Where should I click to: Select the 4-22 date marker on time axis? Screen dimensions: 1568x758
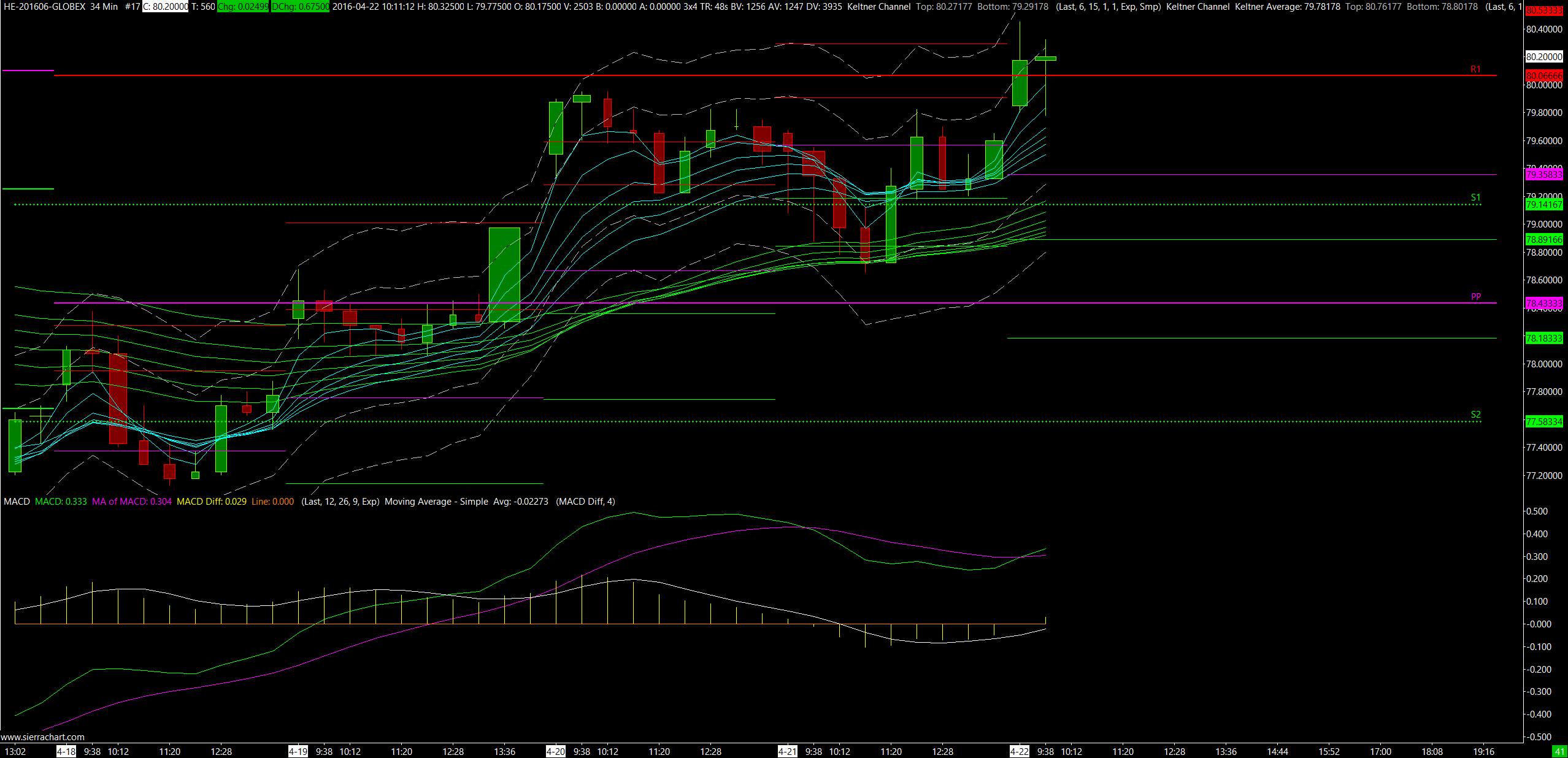tap(1020, 751)
